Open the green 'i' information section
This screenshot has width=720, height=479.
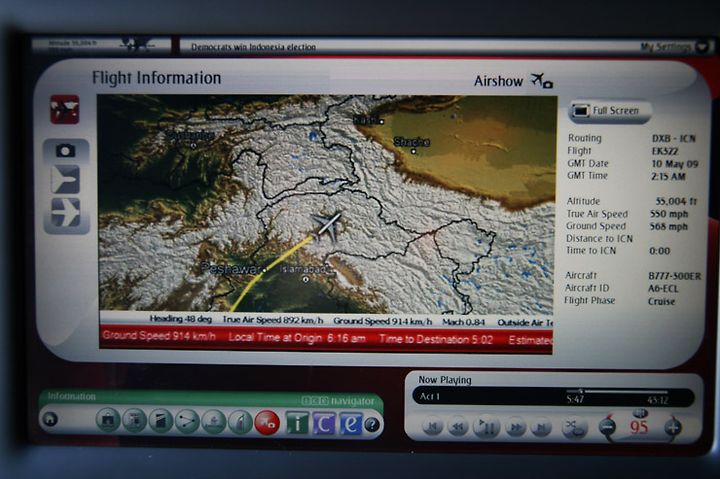pyautogui.click(x=298, y=423)
